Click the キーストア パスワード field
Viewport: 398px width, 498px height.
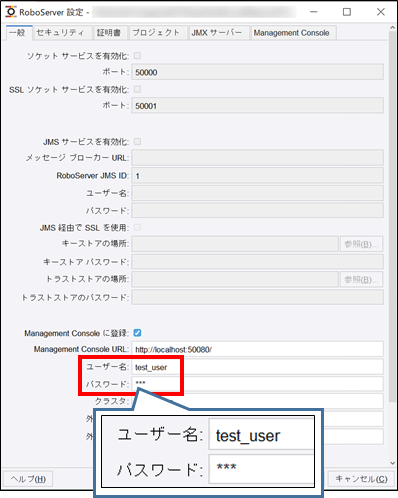click(257, 262)
